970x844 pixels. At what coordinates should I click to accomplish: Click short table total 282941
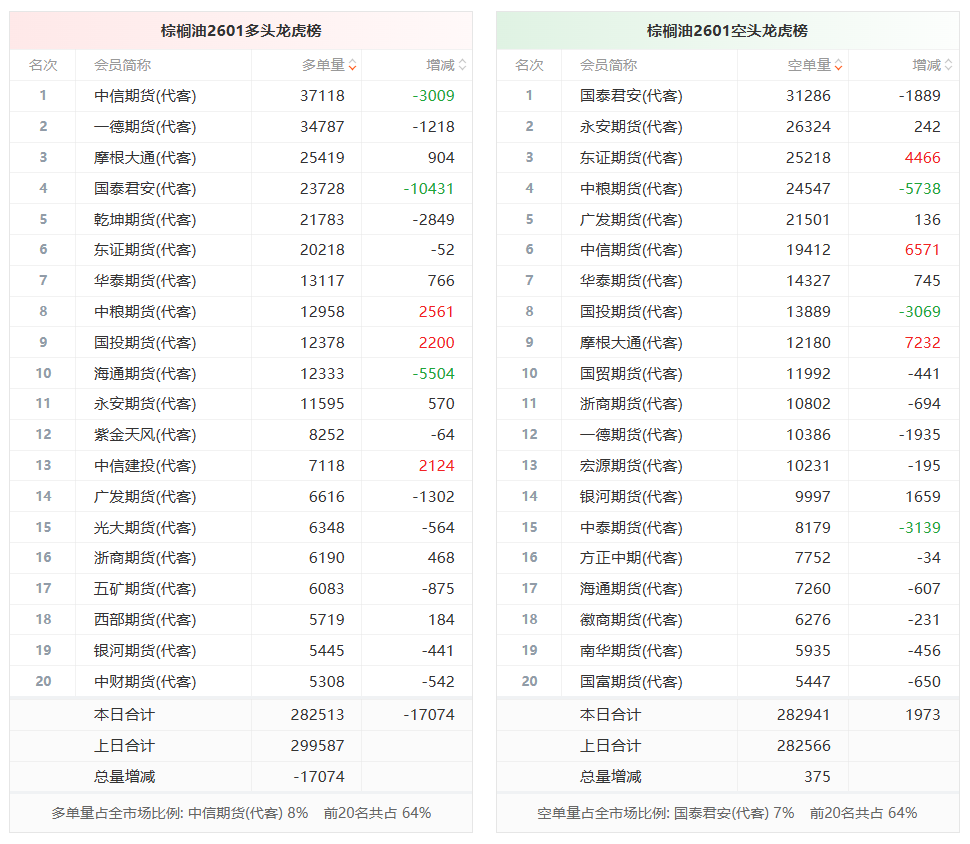coord(804,715)
